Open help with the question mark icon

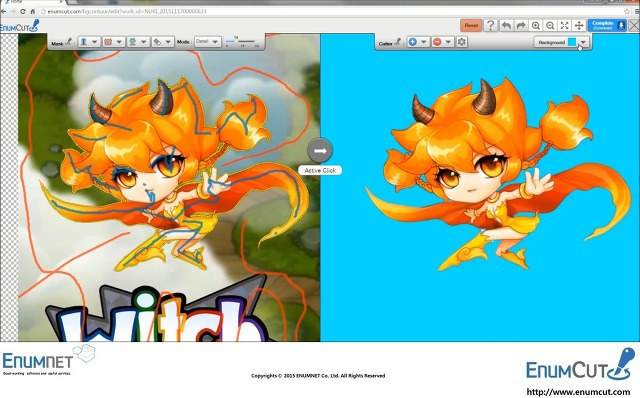pos(490,25)
